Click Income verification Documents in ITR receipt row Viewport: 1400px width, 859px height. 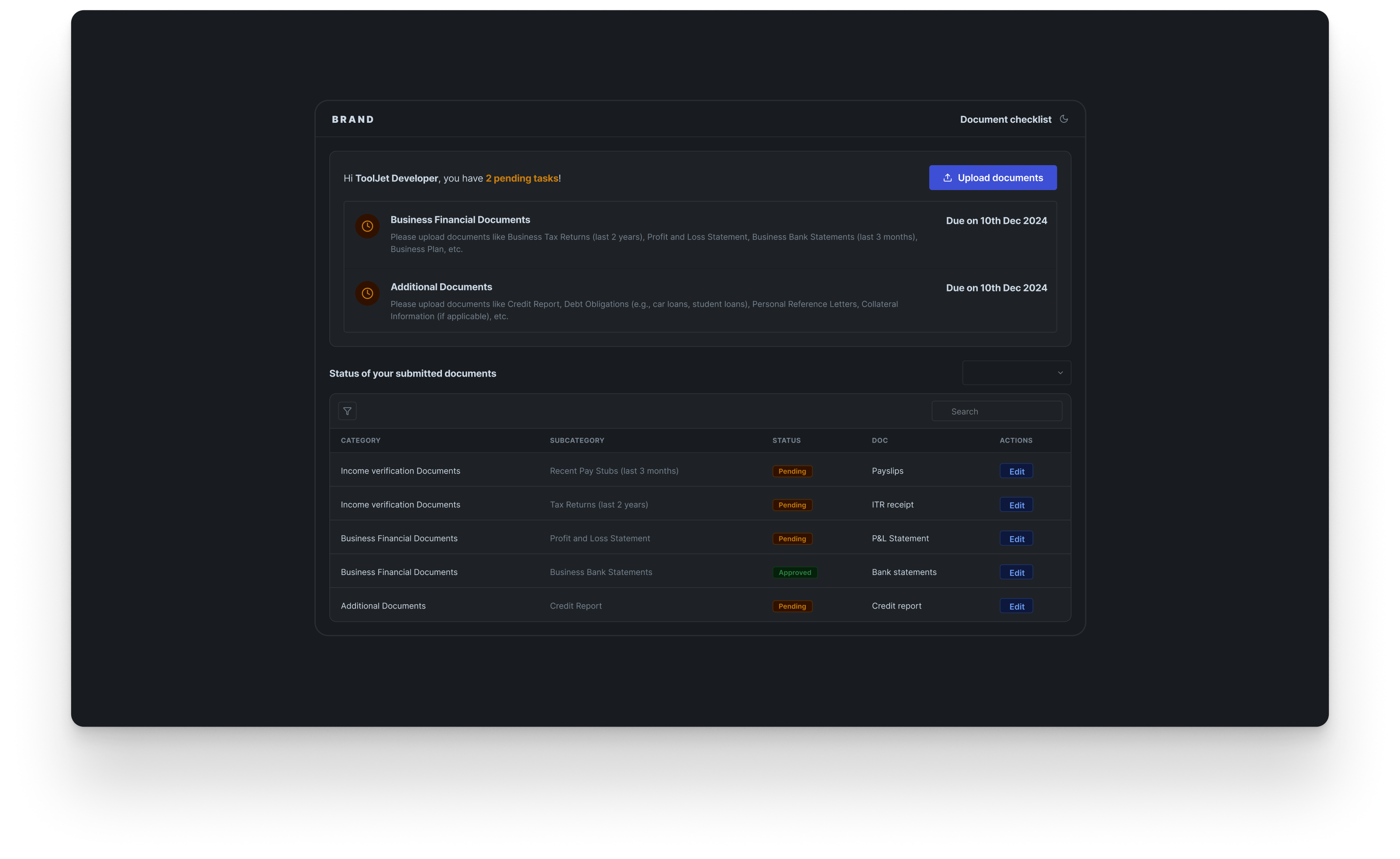(400, 504)
